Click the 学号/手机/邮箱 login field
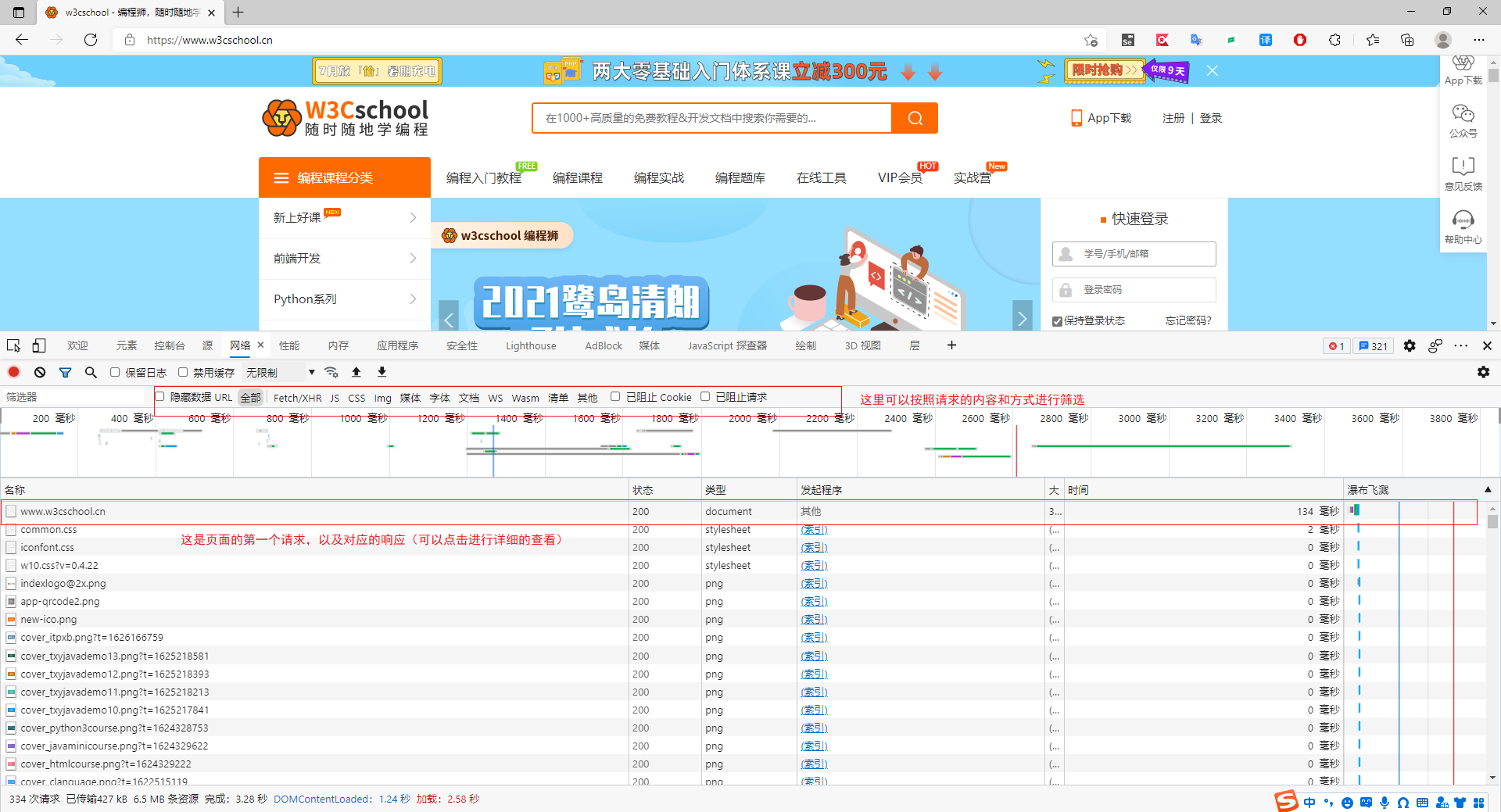The width and height of the screenshot is (1501, 812). 1134,254
